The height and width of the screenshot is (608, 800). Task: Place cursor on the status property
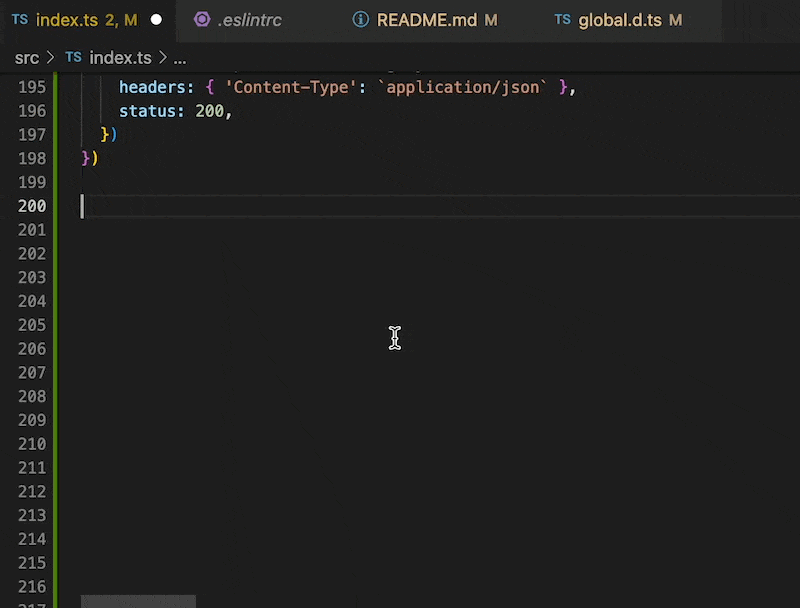(x=147, y=111)
